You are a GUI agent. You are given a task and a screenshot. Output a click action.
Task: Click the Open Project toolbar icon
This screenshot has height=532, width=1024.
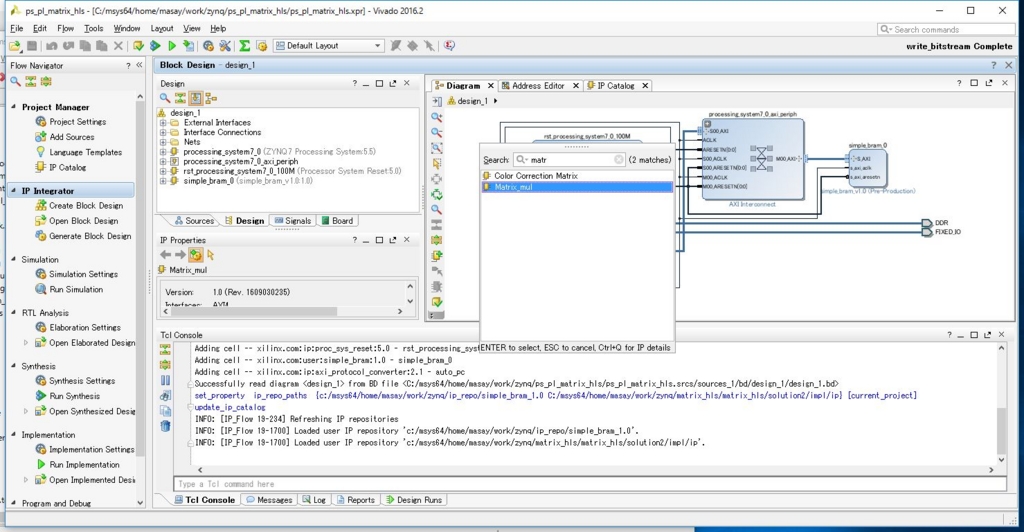click(15, 46)
